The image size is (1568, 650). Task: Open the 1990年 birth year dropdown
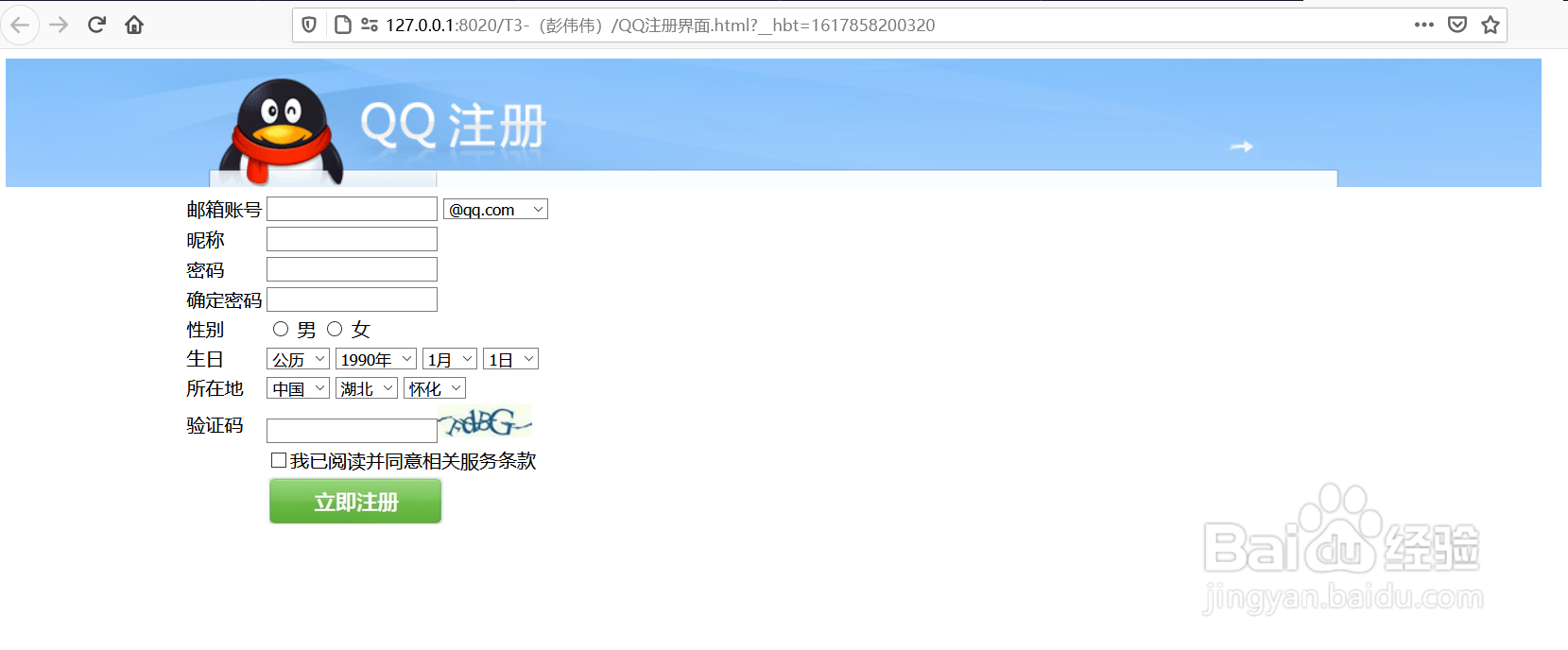(376, 359)
